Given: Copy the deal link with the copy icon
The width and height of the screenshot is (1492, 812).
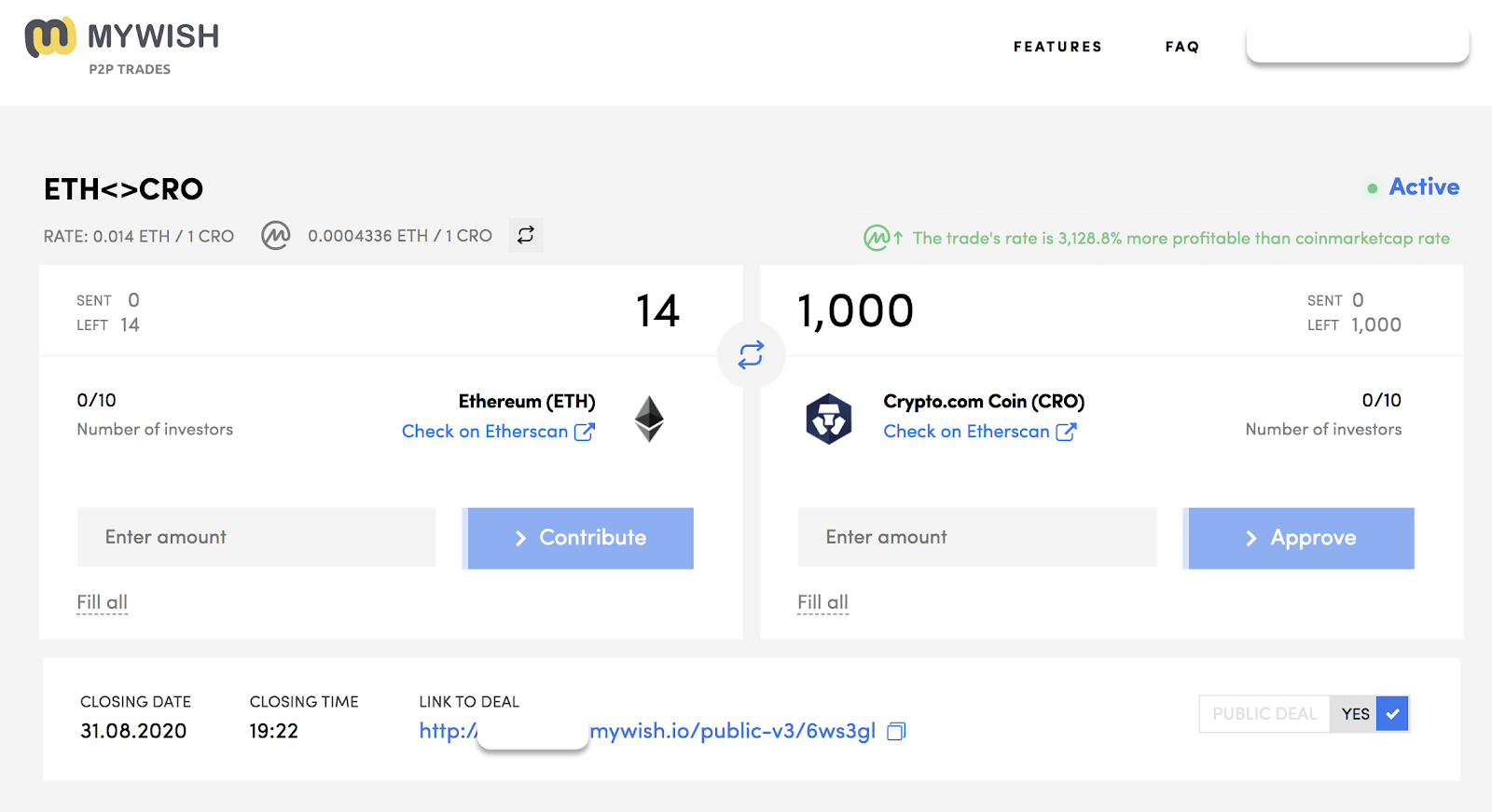Looking at the screenshot, I should [x=896, y=731].
